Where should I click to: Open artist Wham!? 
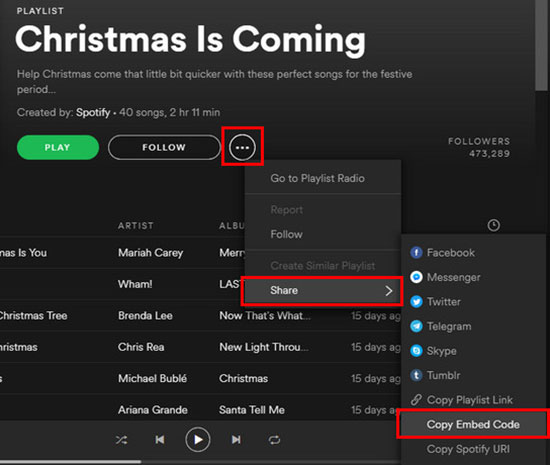135,284
